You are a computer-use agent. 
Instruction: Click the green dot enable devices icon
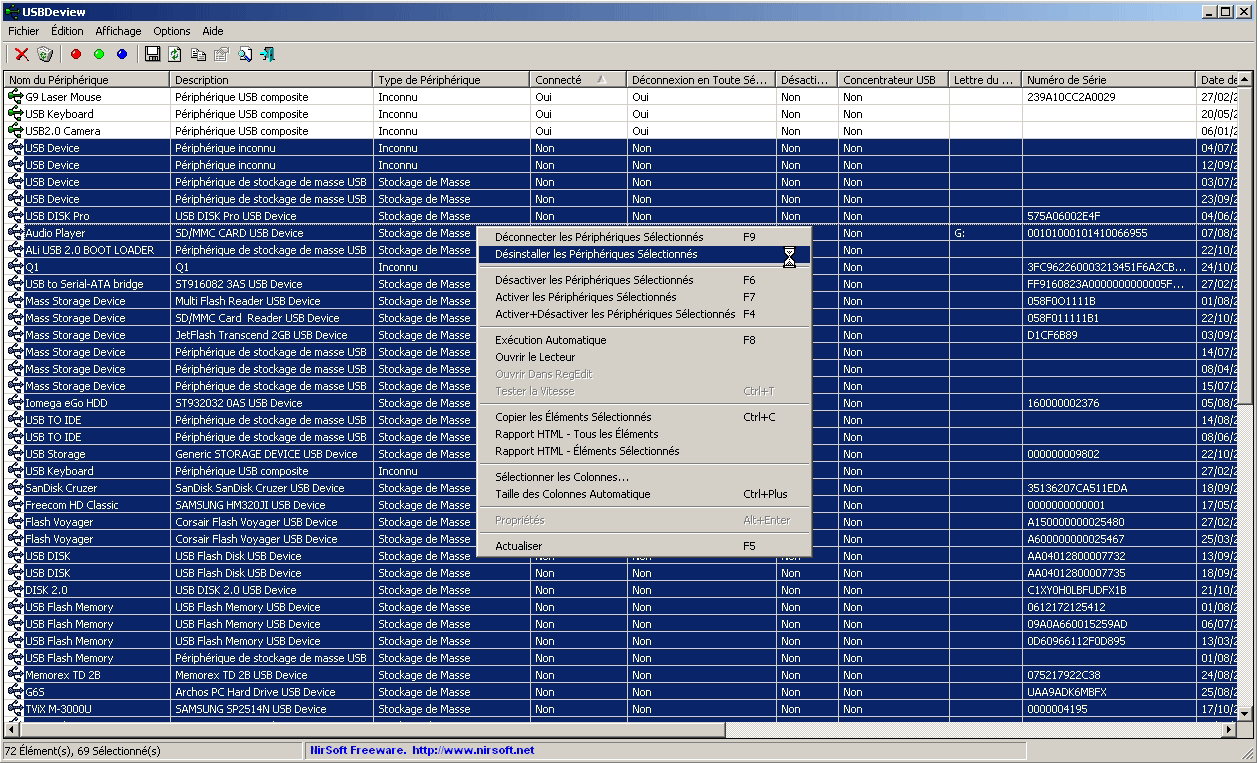99,54
